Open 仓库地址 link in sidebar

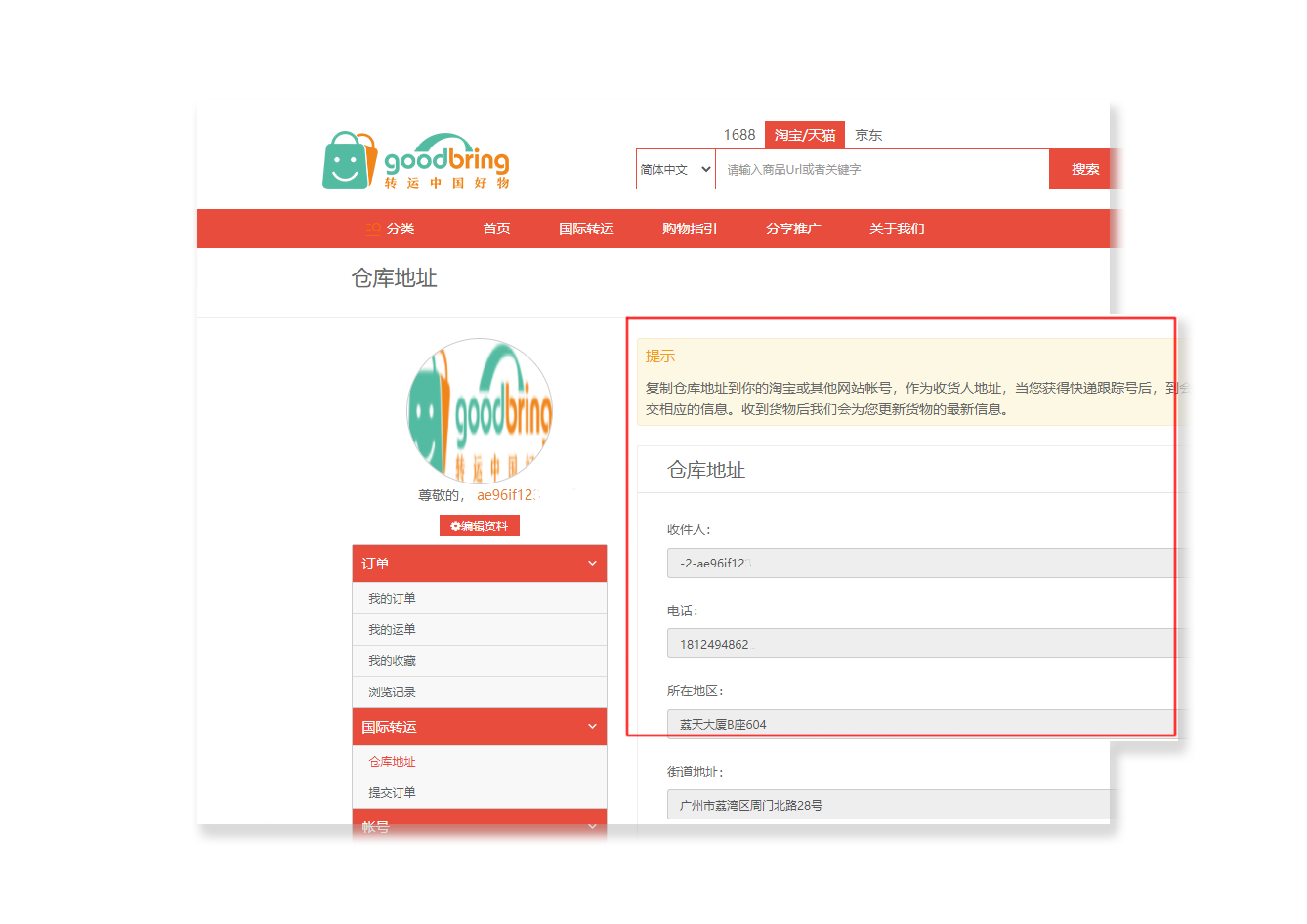click(x=480, y=762)
